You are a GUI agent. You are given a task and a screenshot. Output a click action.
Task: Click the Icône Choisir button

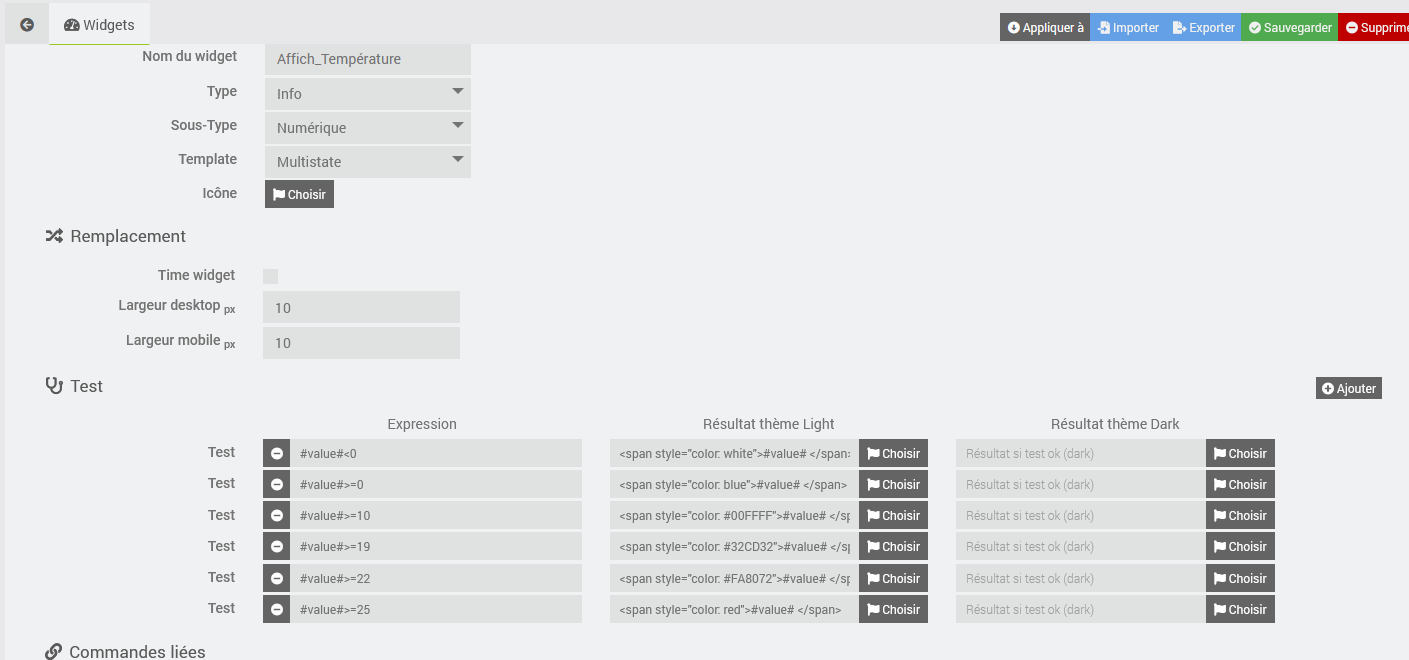point(299,194)
